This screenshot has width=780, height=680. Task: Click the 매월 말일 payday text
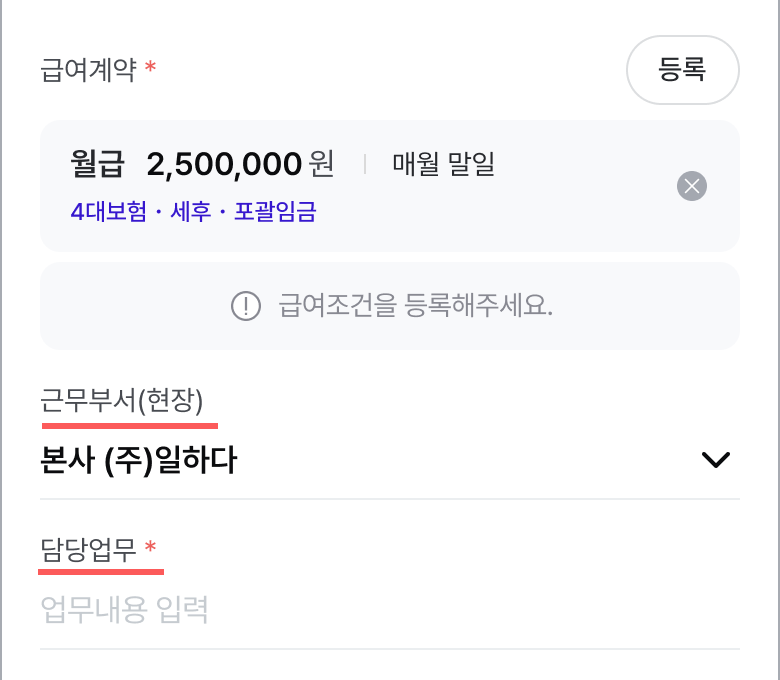pyautogui.click(x=444, y=164)
